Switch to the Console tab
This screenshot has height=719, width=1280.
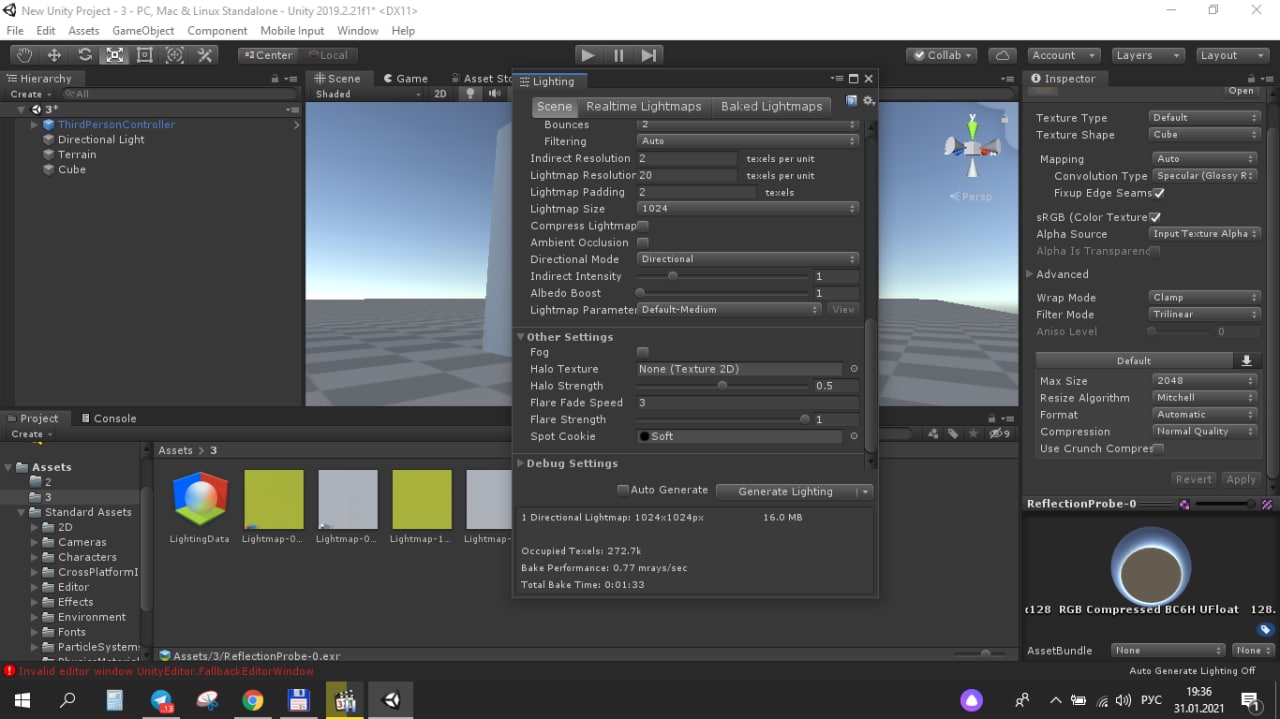(x=108, y=418)
